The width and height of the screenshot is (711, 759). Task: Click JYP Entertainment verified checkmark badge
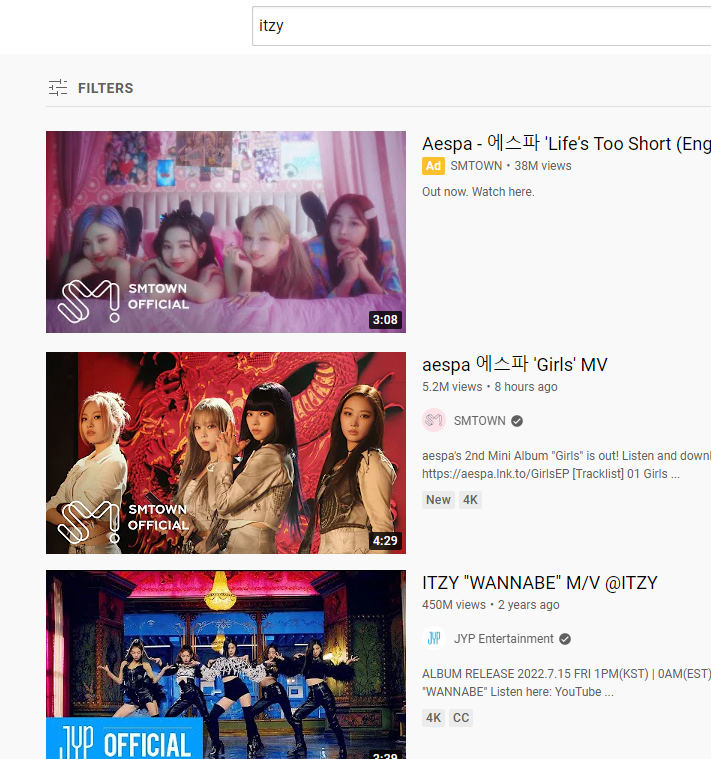pos(565,639)
